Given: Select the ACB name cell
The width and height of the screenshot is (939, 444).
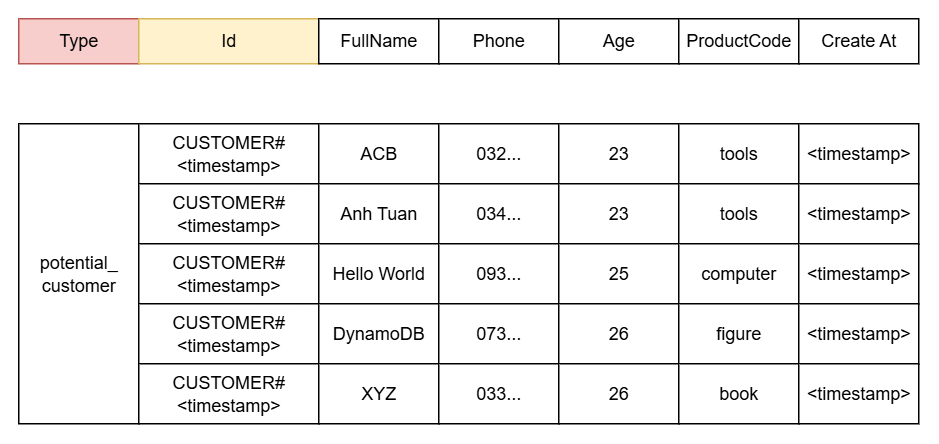Looking at the screenshot, I should [378, 154].
